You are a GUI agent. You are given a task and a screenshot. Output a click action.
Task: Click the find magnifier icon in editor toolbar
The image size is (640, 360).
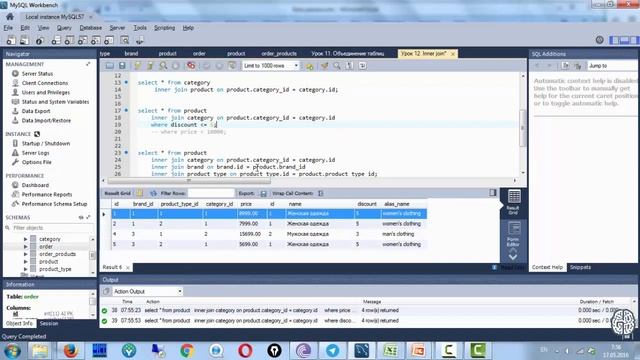[337, 66]
